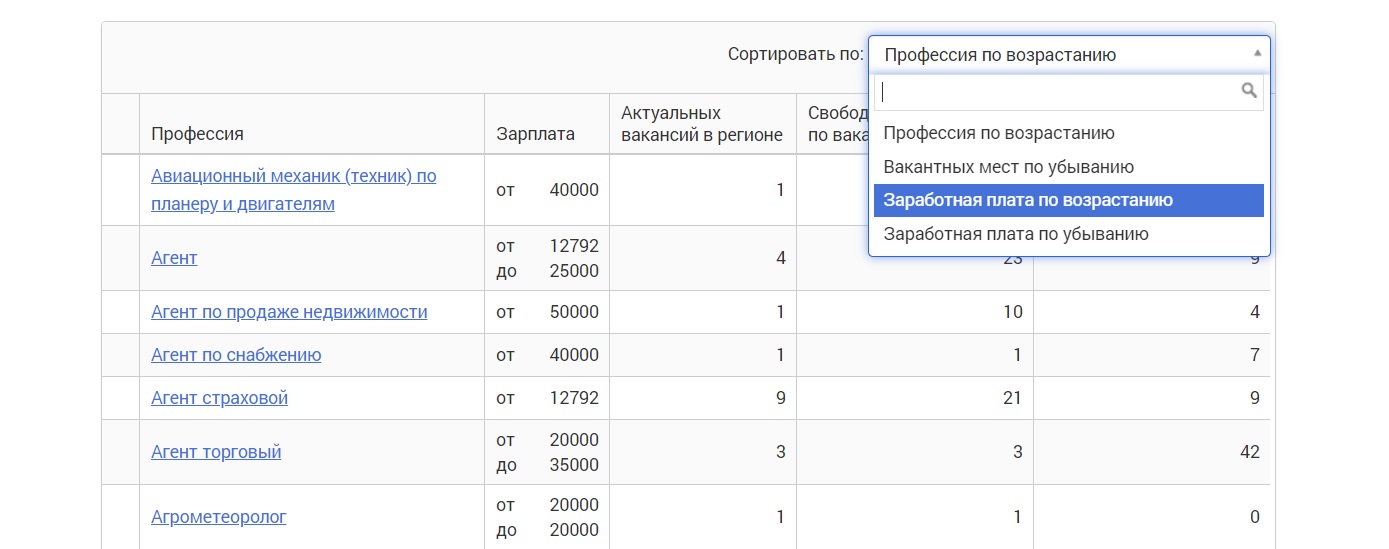The image size is (1389, 549).
Task: Open 'Авиационный механик (техник)' profession link
Action: click(x=293, y=190)
